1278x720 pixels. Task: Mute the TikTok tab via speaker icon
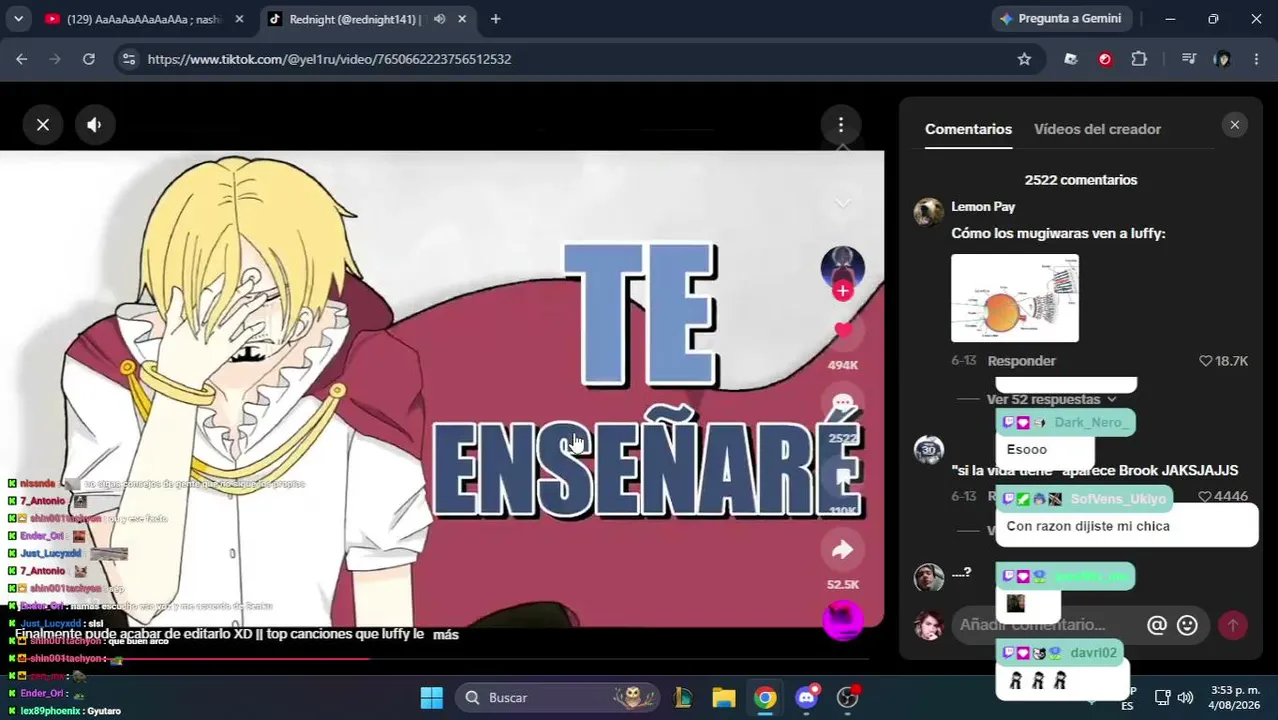pyautogui.click(x=439, y=19)
